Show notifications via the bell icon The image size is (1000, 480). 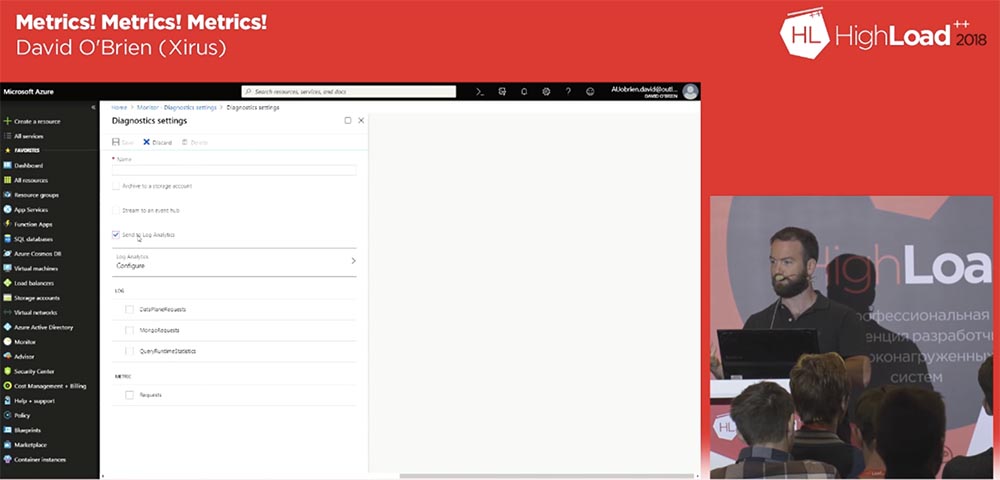tap(524, 92)
